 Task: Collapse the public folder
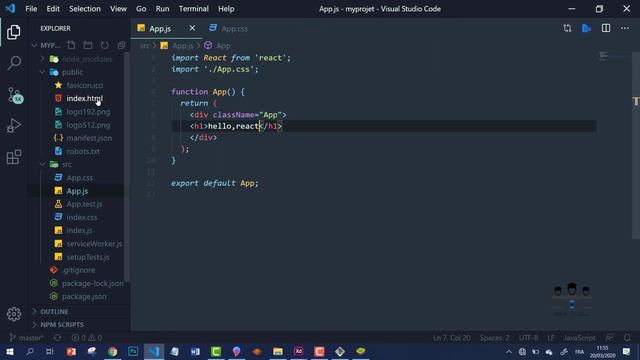click(79, 72)
